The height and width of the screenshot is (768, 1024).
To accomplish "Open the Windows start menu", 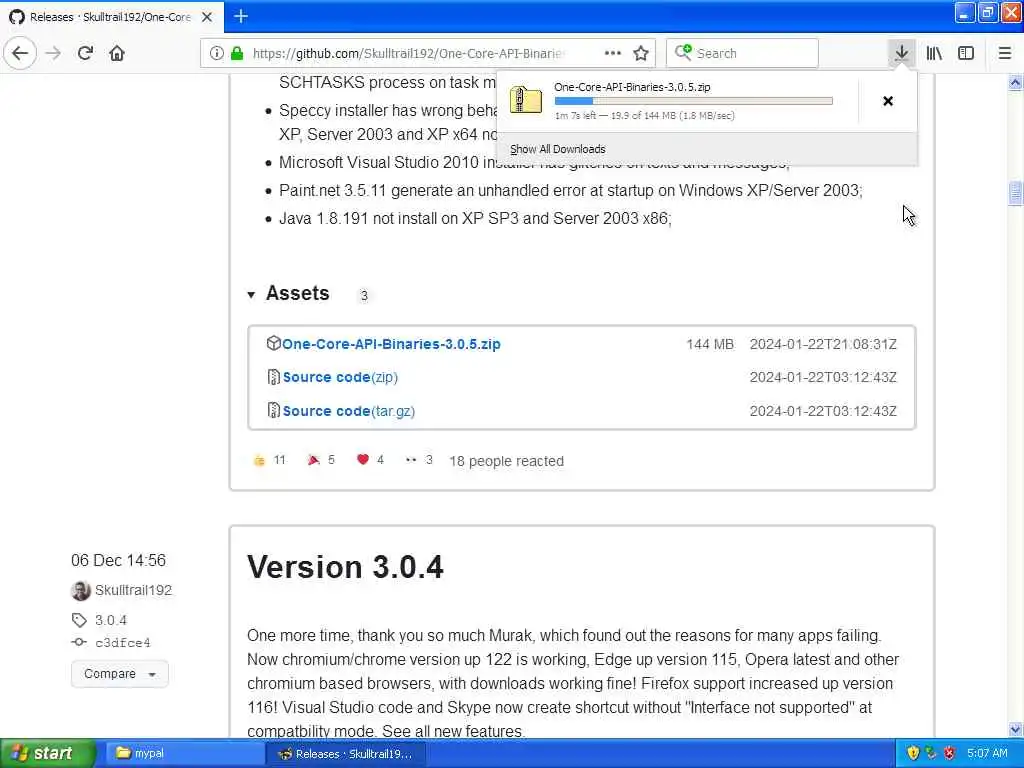I will point(47,753).
